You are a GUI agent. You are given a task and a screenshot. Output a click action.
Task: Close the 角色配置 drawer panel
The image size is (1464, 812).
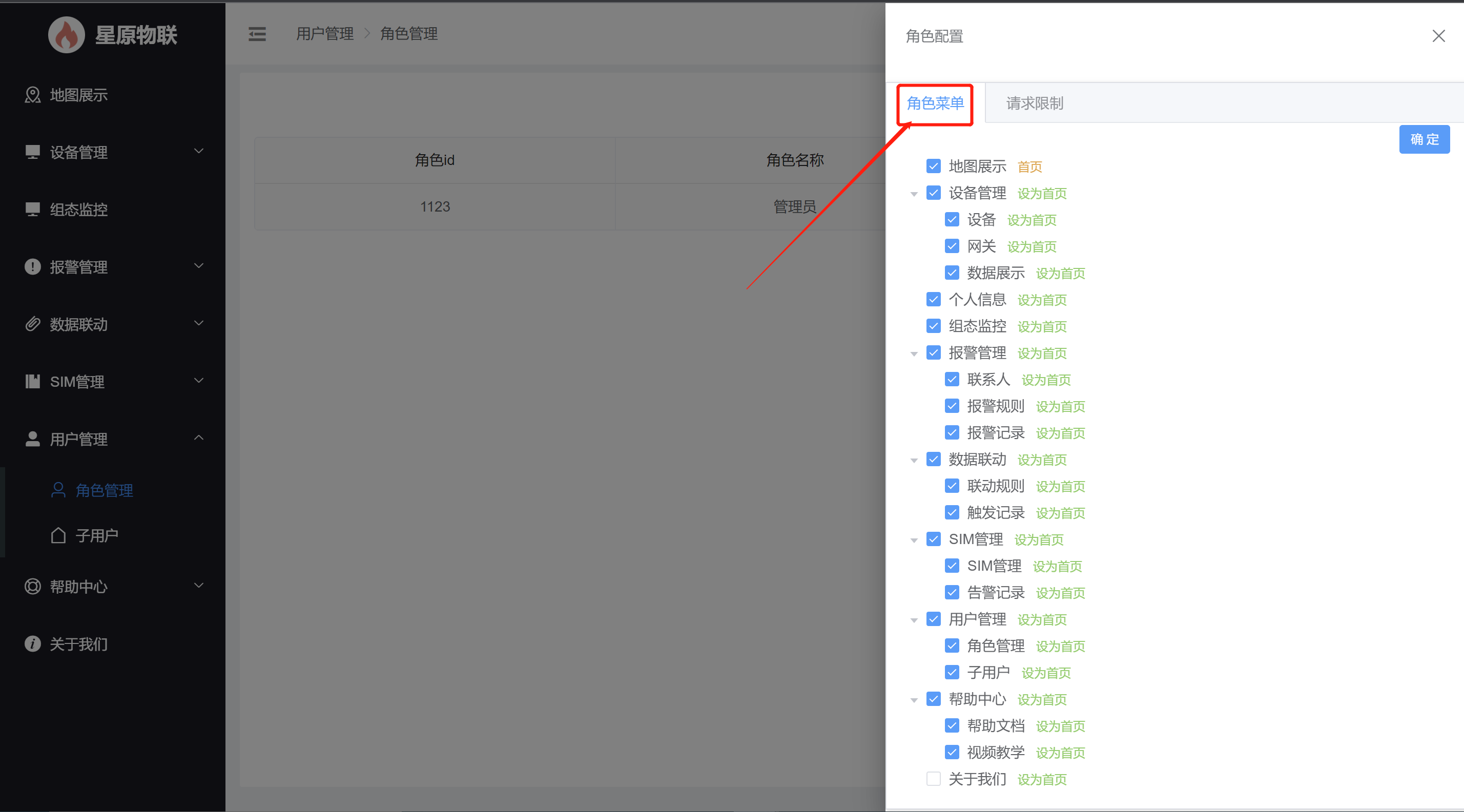coord(1438,36)
